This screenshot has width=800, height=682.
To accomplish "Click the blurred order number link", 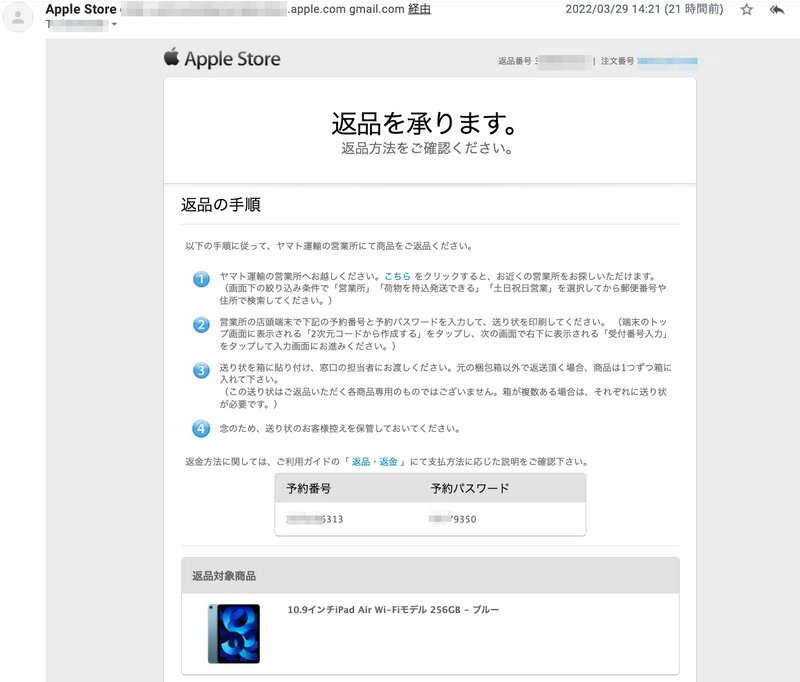I will click(x=667, y=61).
